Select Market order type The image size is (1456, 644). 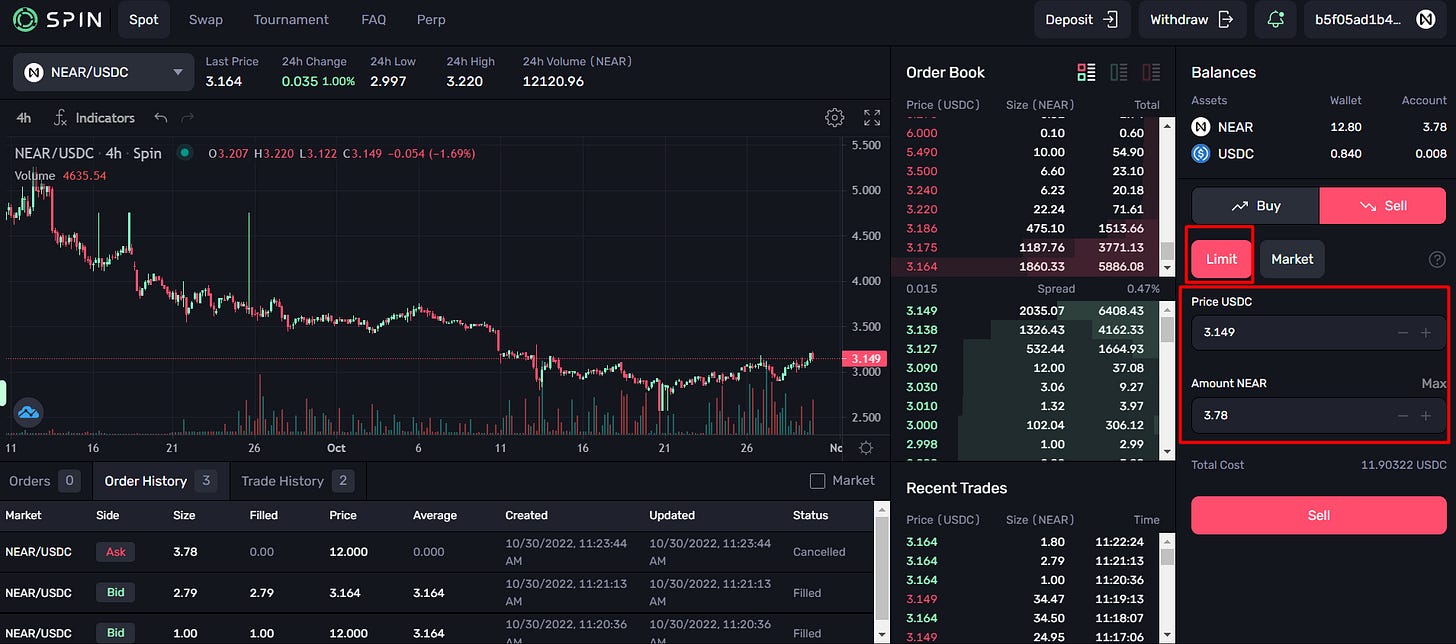click(1292, 259)
